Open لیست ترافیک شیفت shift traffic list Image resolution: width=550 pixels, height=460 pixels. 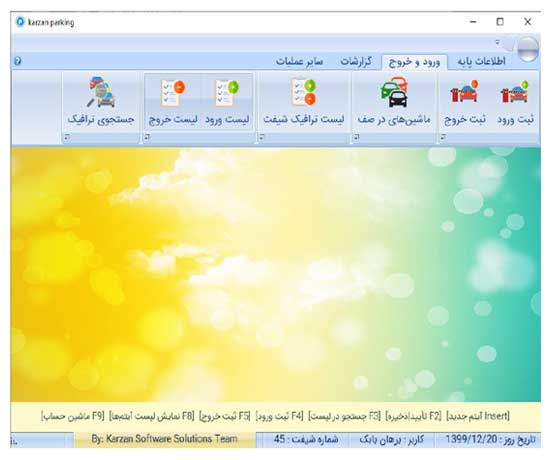point(303,102)
